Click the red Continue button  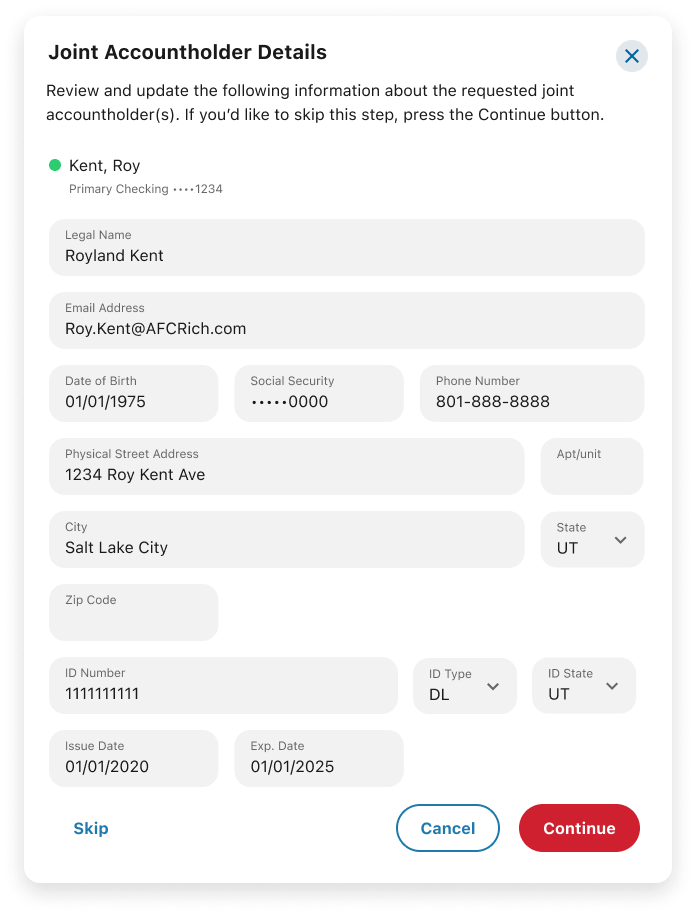coord(579,828)
